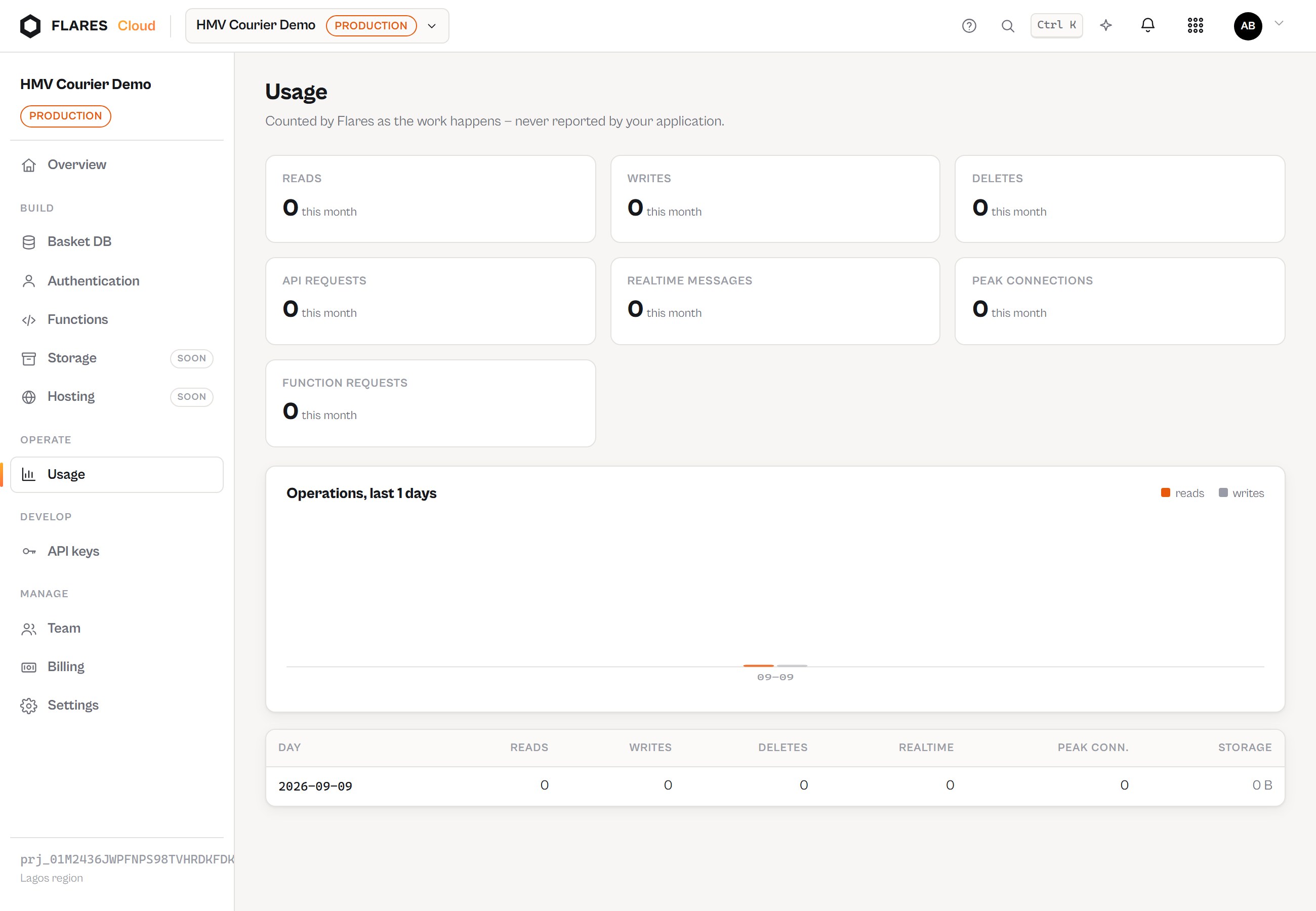Click the REALTIME column header
1316x911 pixels.
926,747
